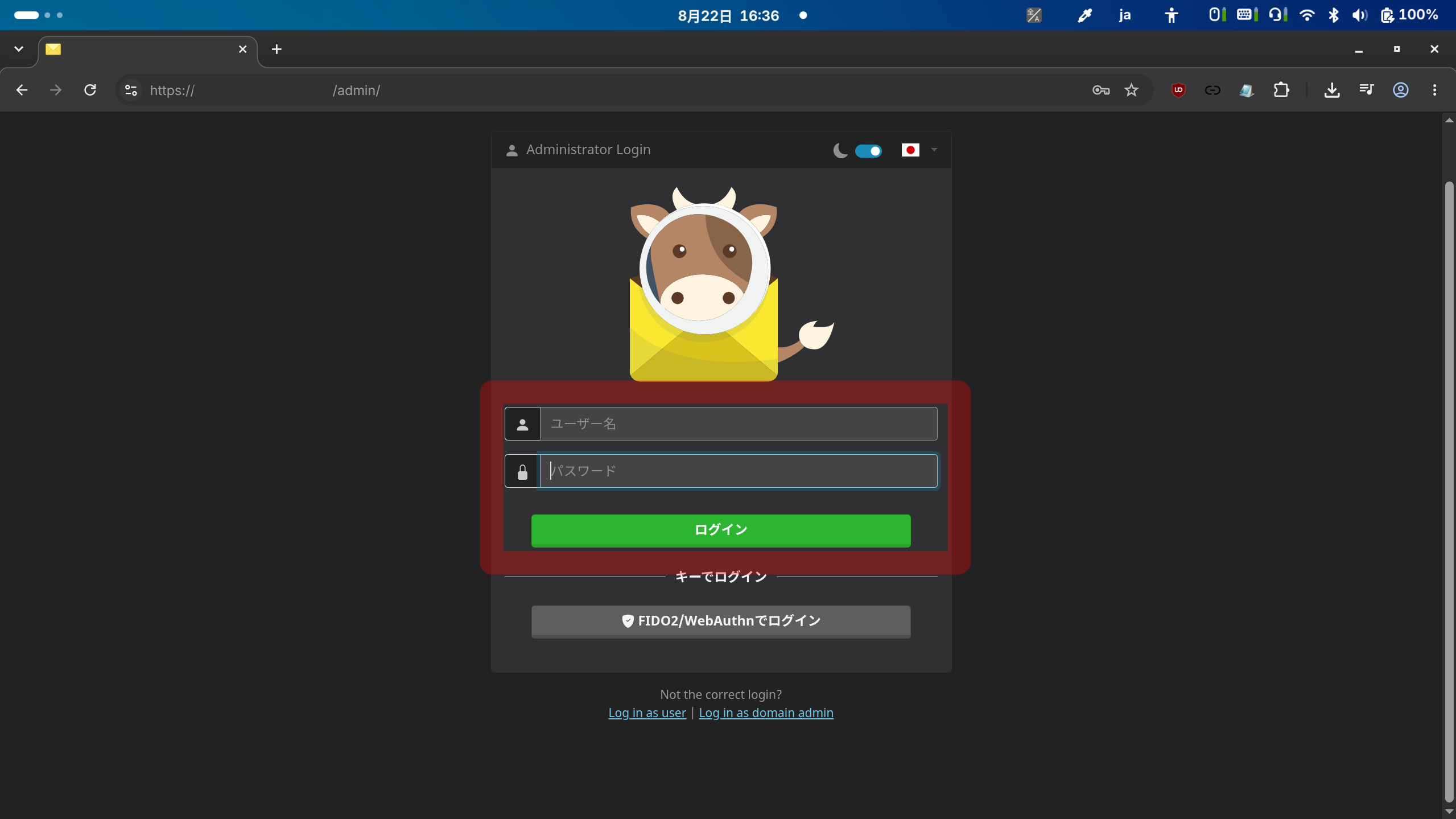Bookmark this page with the star
Viewport: 1456px width, 819px height.
pyautogui.click(x=1131, y=90)
